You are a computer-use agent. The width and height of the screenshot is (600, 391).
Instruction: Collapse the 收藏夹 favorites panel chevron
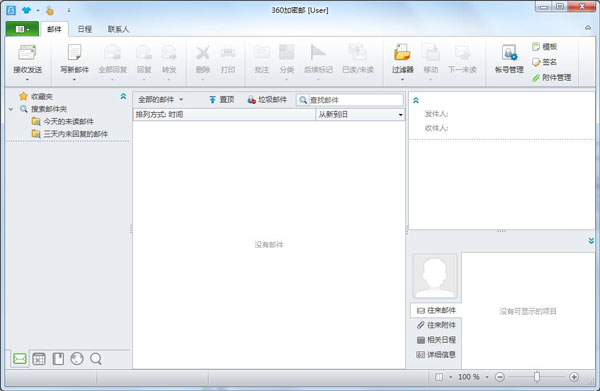point(123,96)
